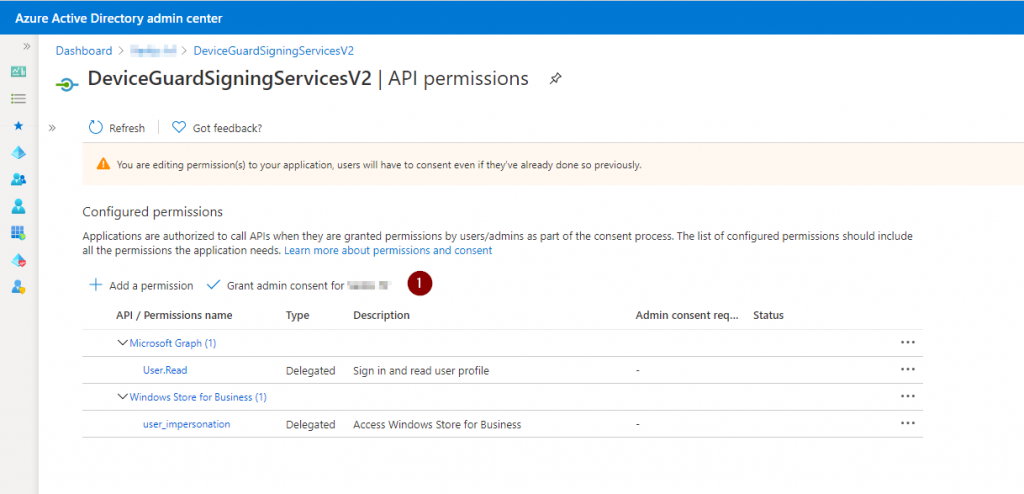Click the Description column header
1024x494 pixels.
[x=381, y=315]
